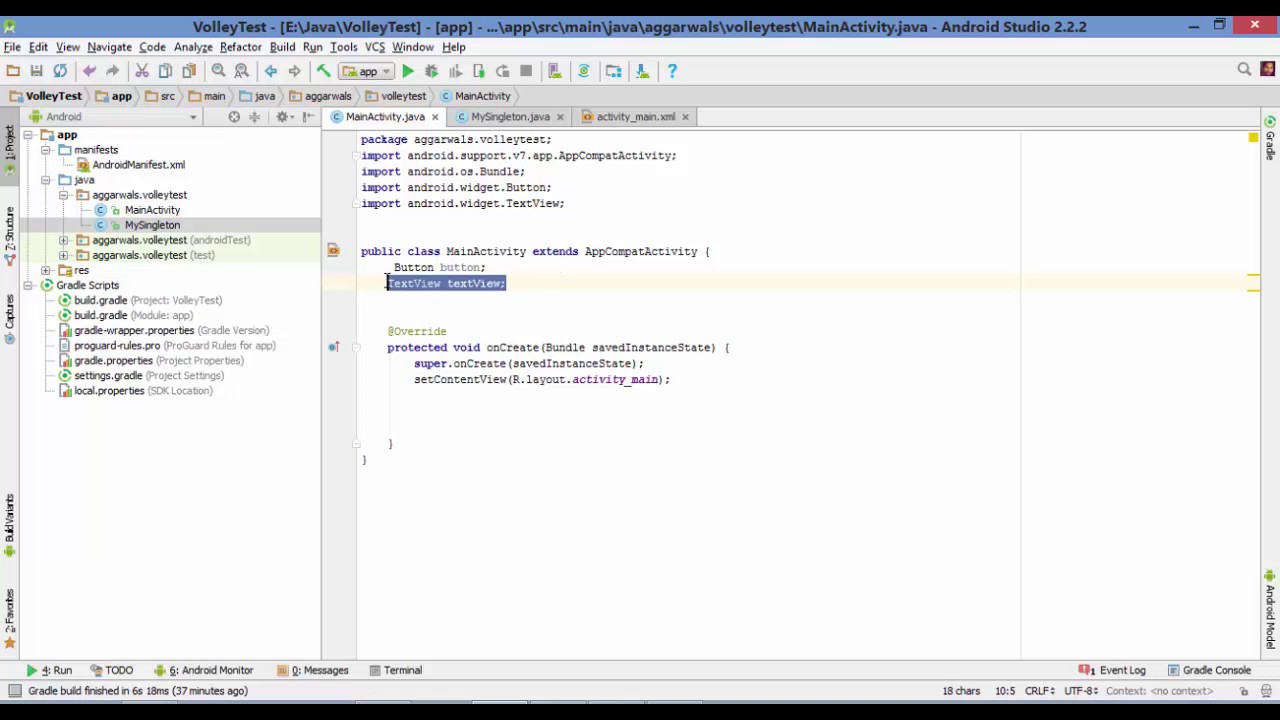Expand aggarwals.volleytest (test) package
This screenshot has width=1280, height=720.
[x=64, y=255]
